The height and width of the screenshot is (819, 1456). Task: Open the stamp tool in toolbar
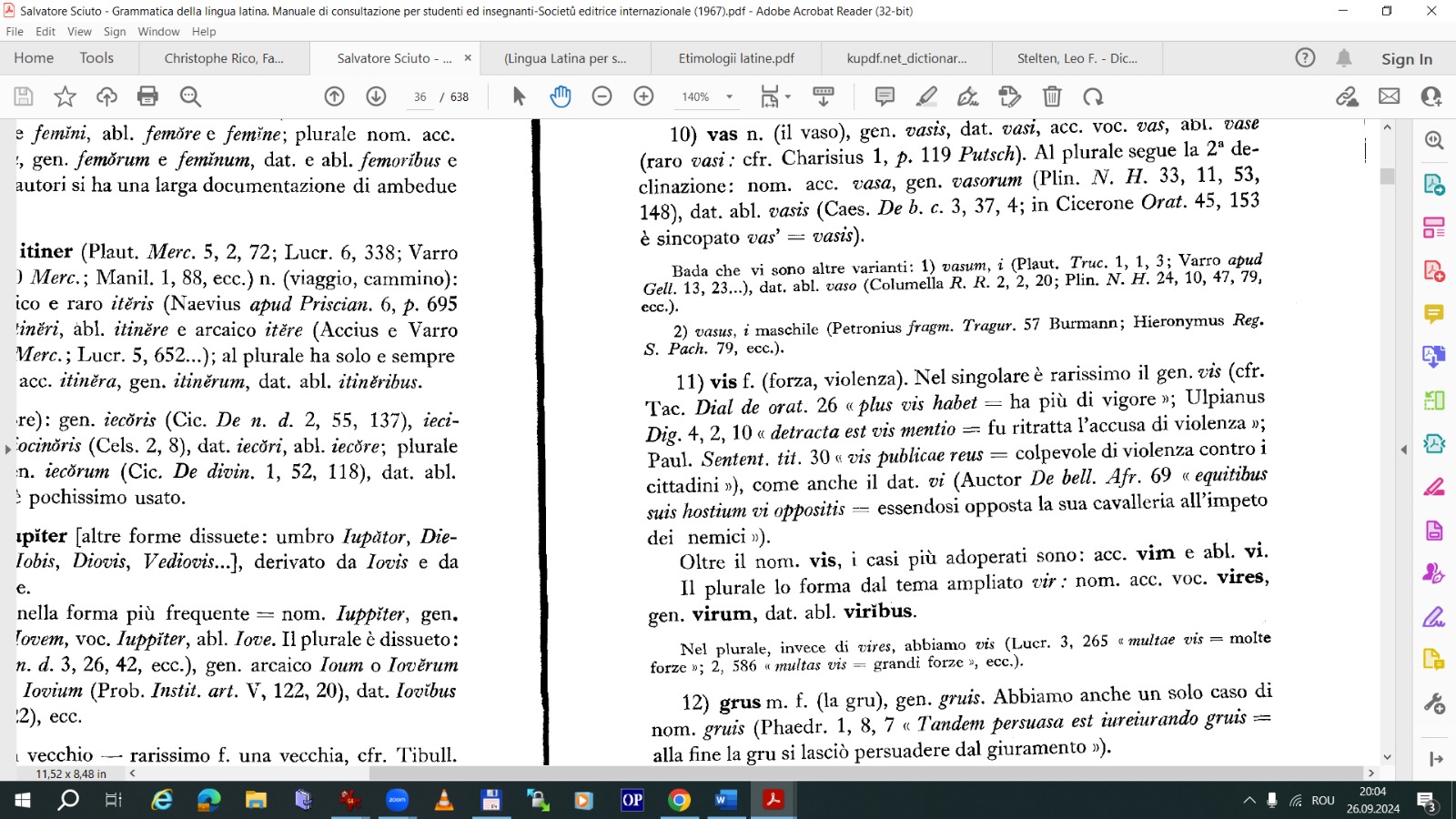tap(1010, 96)
